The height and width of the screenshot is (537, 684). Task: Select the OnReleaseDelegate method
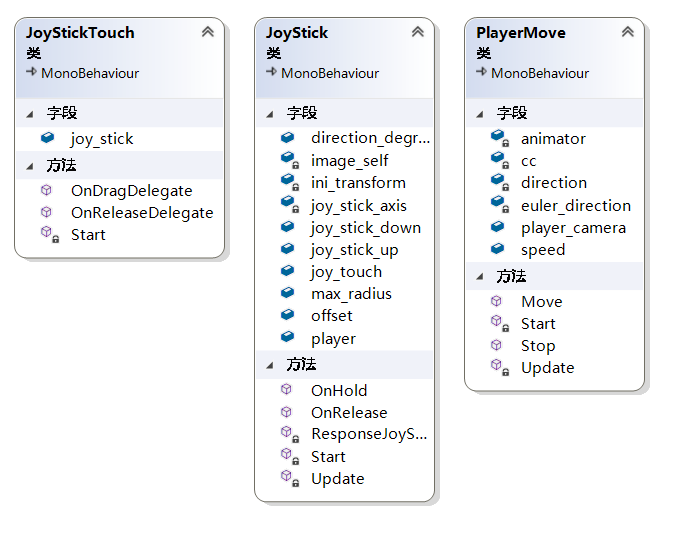[142, 212]
